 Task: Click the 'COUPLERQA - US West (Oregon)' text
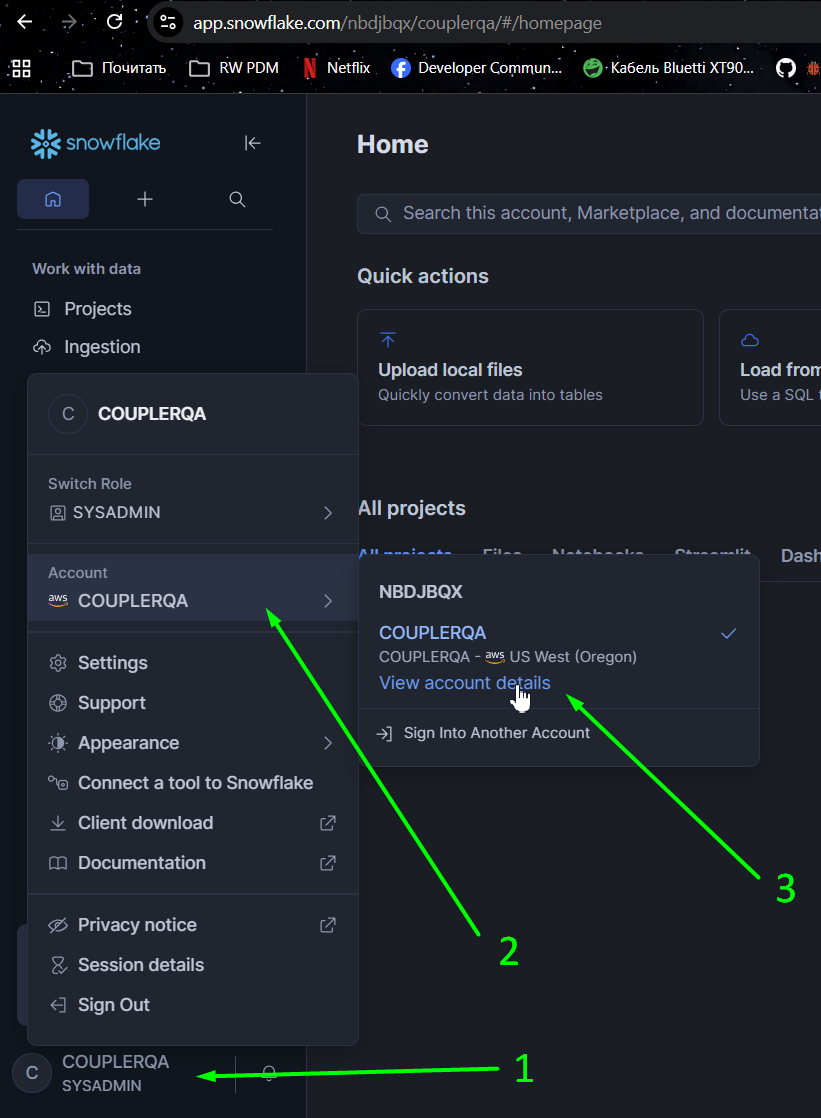coord(508,657)
